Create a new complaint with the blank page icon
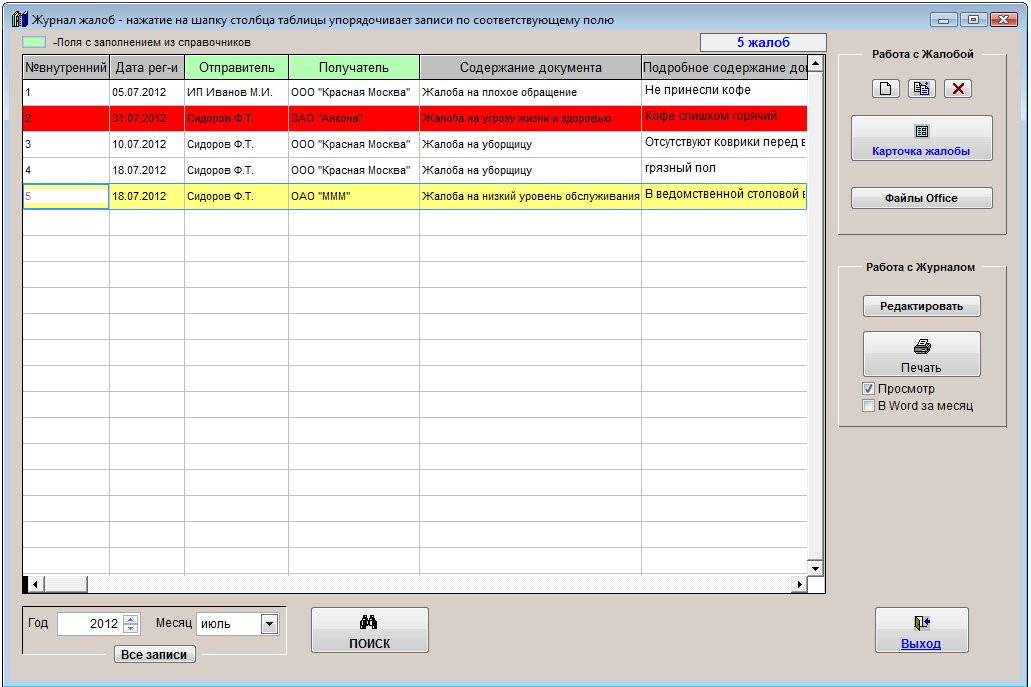 (885, 89)
